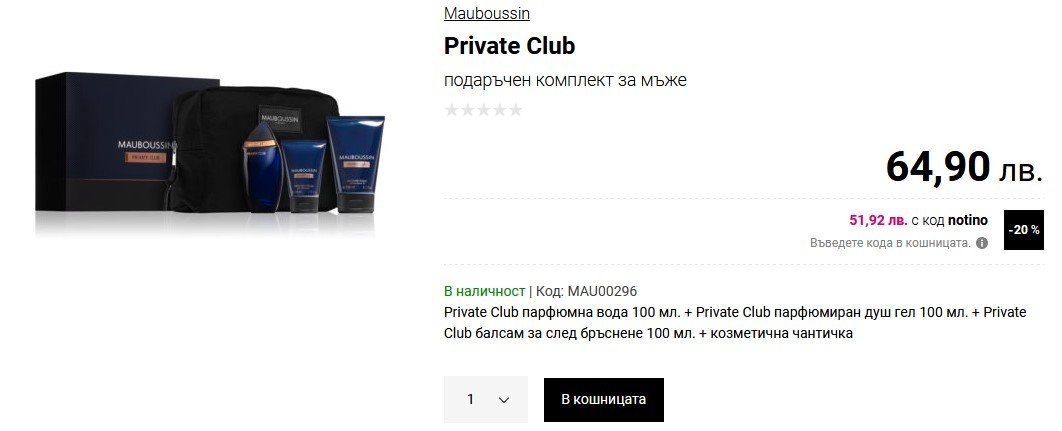Rate the product with the first star
The image size is (1062, 431).
pos(451,110)
